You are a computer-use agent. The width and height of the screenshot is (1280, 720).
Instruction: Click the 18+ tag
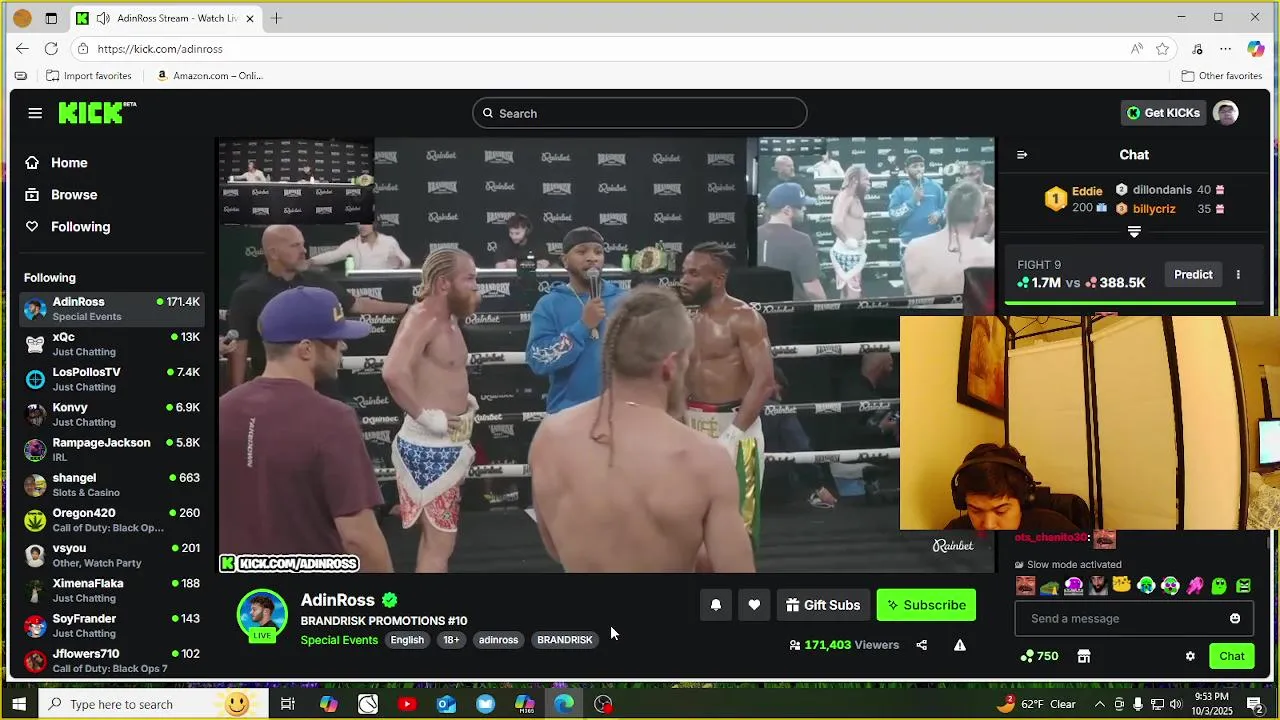(x=451, y=640)
